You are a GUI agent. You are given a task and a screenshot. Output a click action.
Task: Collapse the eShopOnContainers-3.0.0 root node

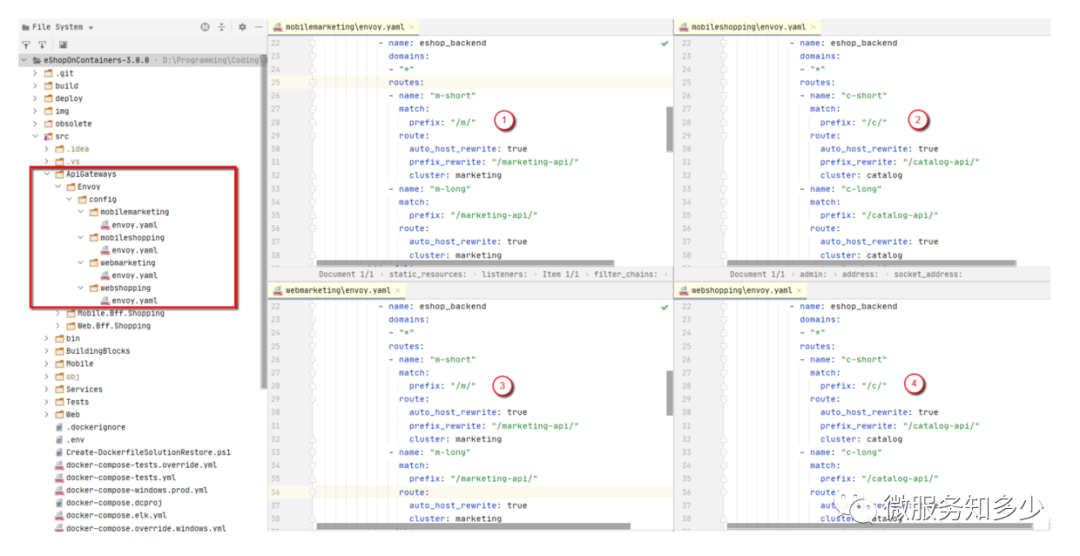pos(25,60)
